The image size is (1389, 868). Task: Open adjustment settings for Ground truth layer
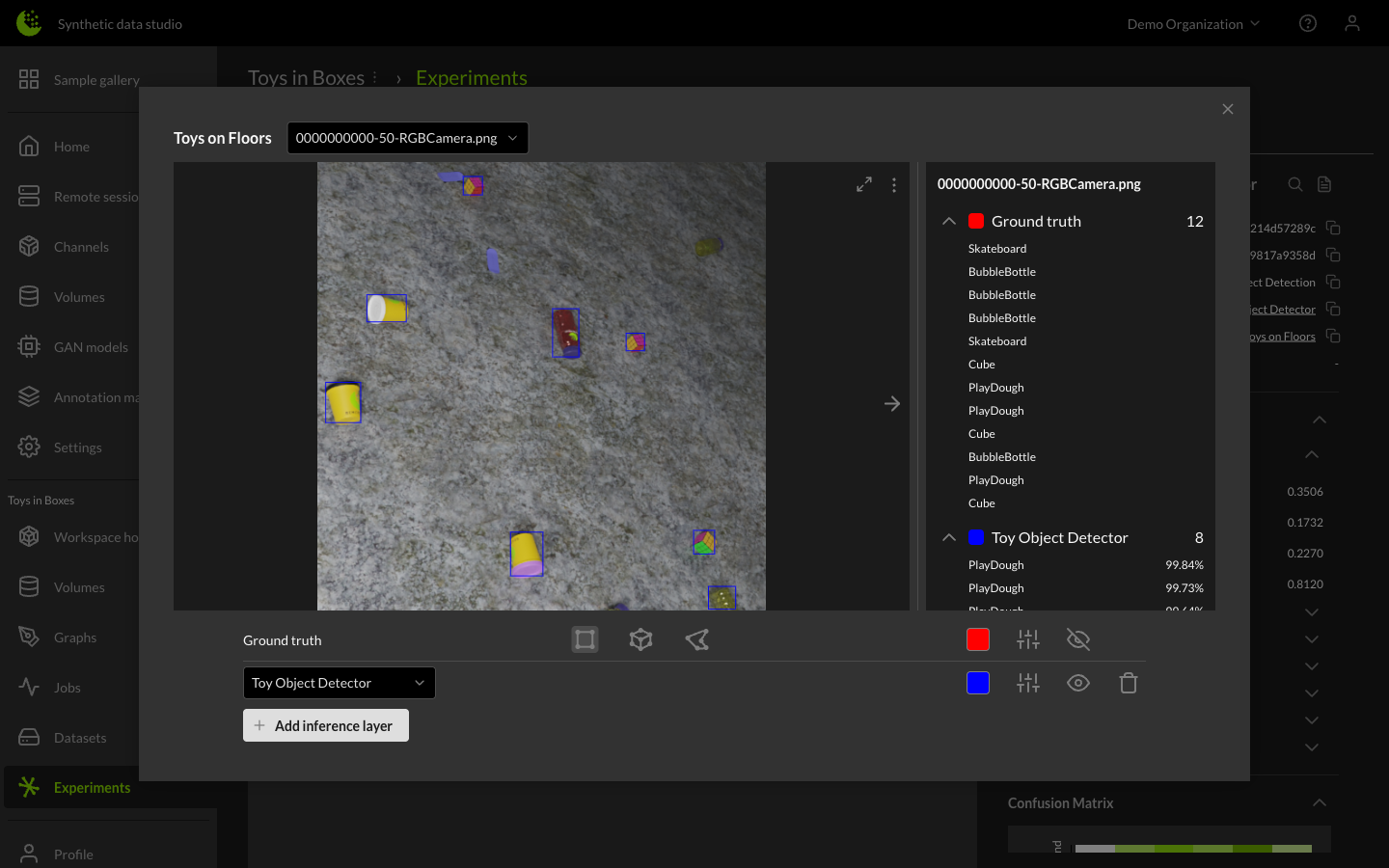[x=1028, y=639]
